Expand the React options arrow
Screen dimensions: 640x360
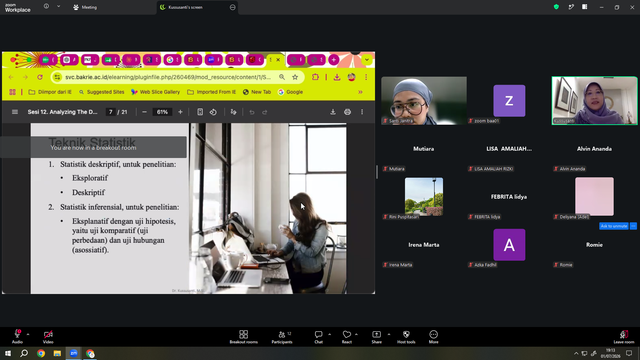tap(356, 334)
